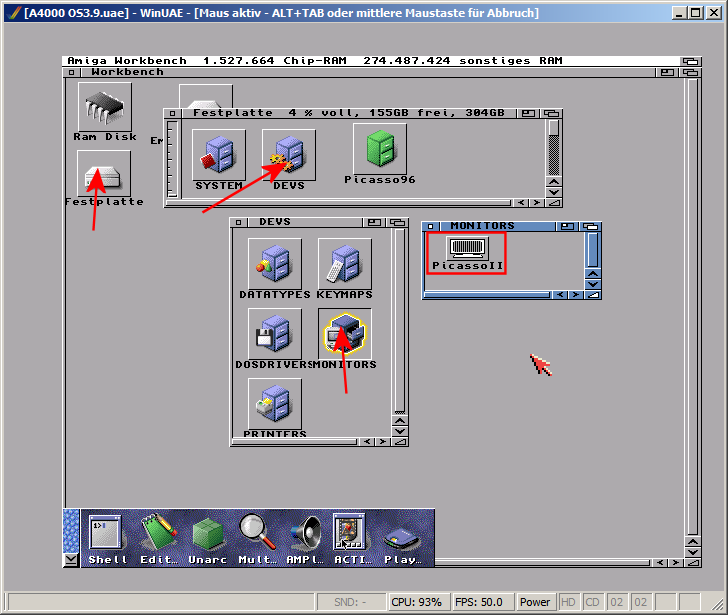Open the PRINTERS drawer

click(275, 403)
